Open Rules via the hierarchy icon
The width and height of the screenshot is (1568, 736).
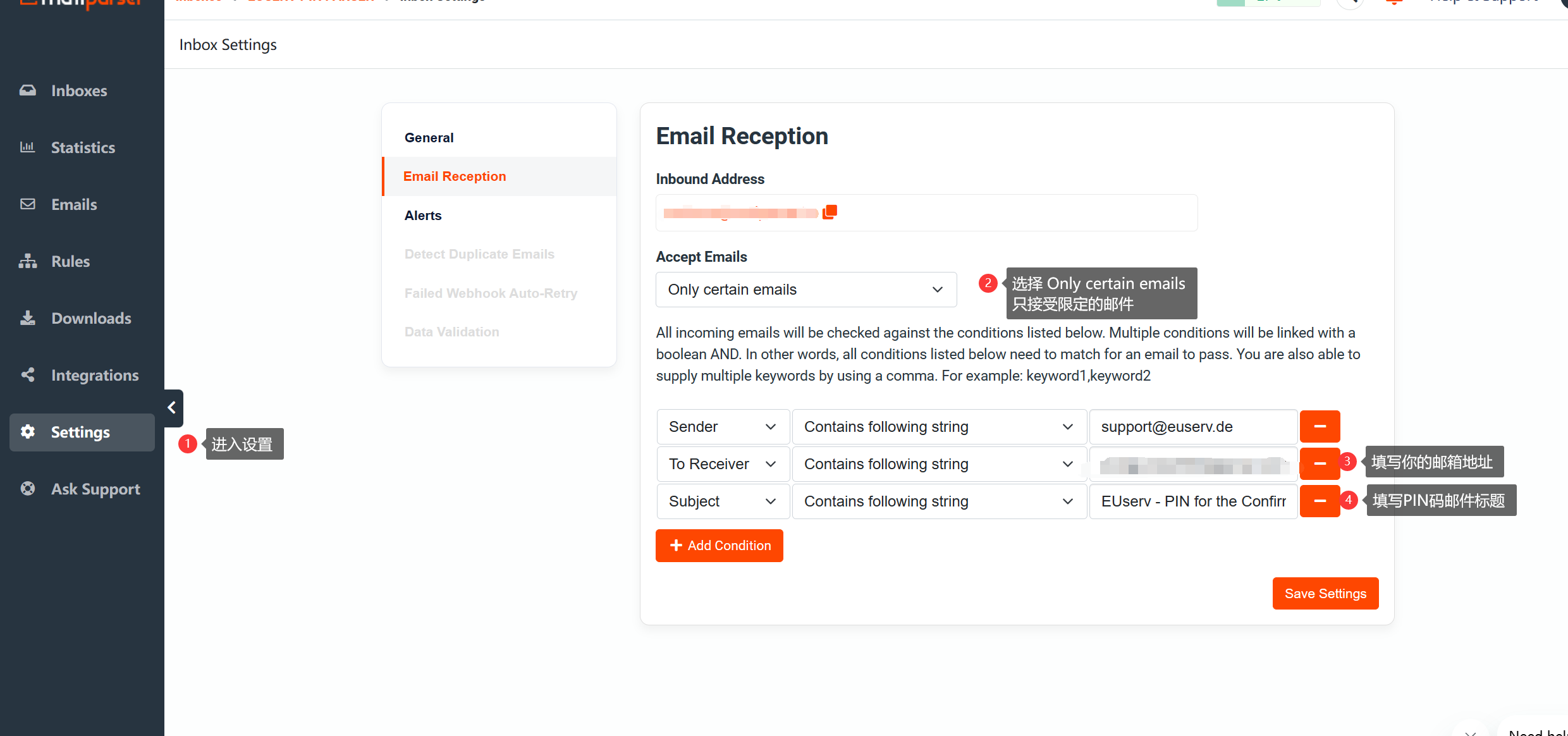pyautogui.click(x=27, y=261)
